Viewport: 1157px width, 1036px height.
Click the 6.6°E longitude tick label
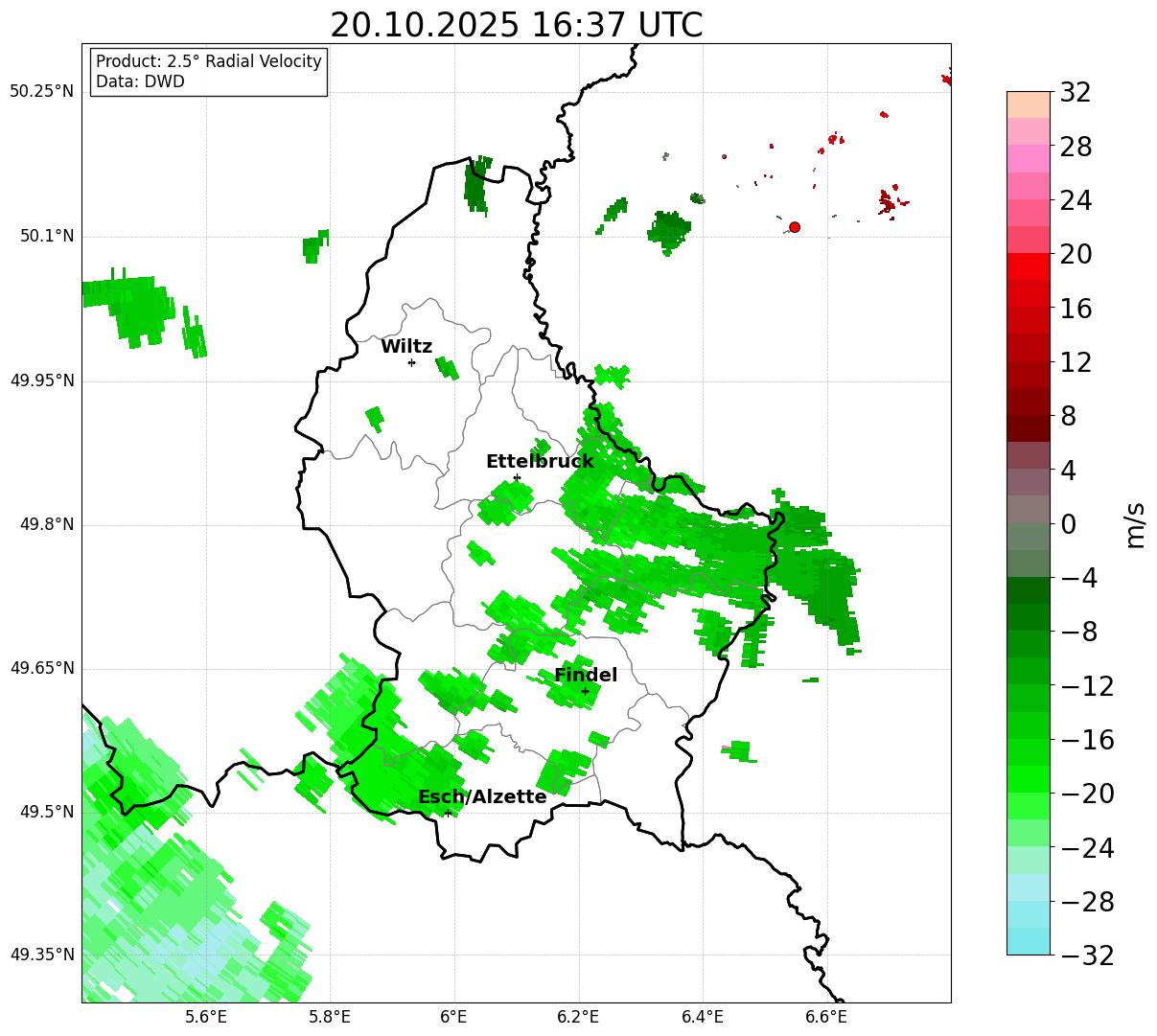(825, 1017)
